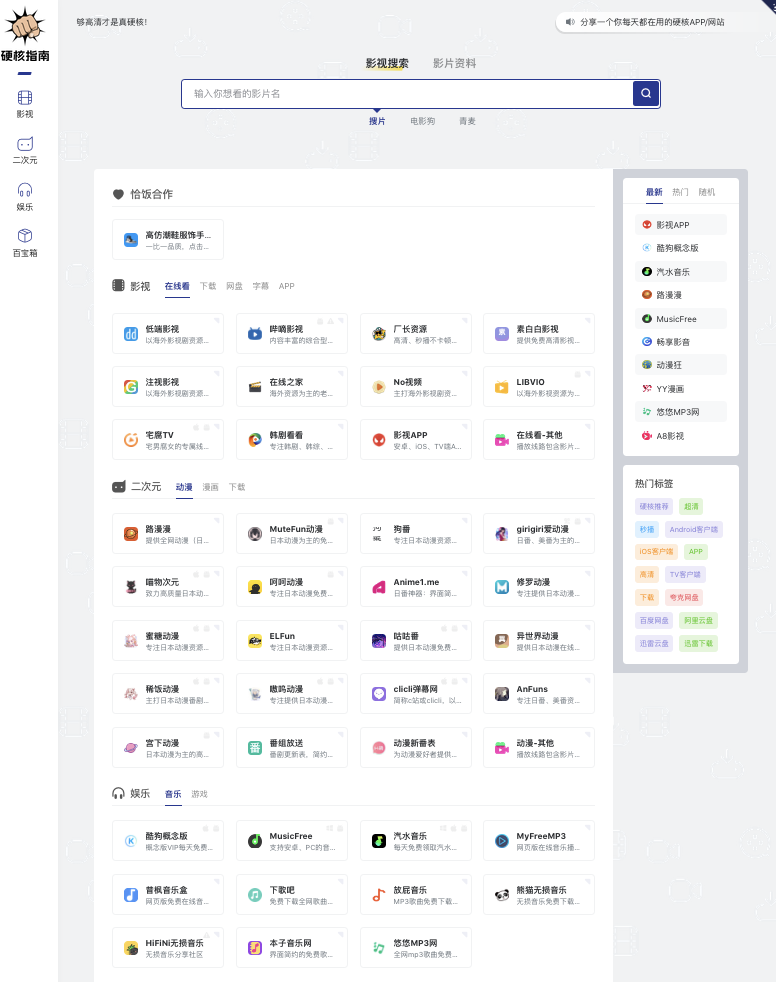
Task: Open the 动漫新番表 card
Action: pos(416,748)
